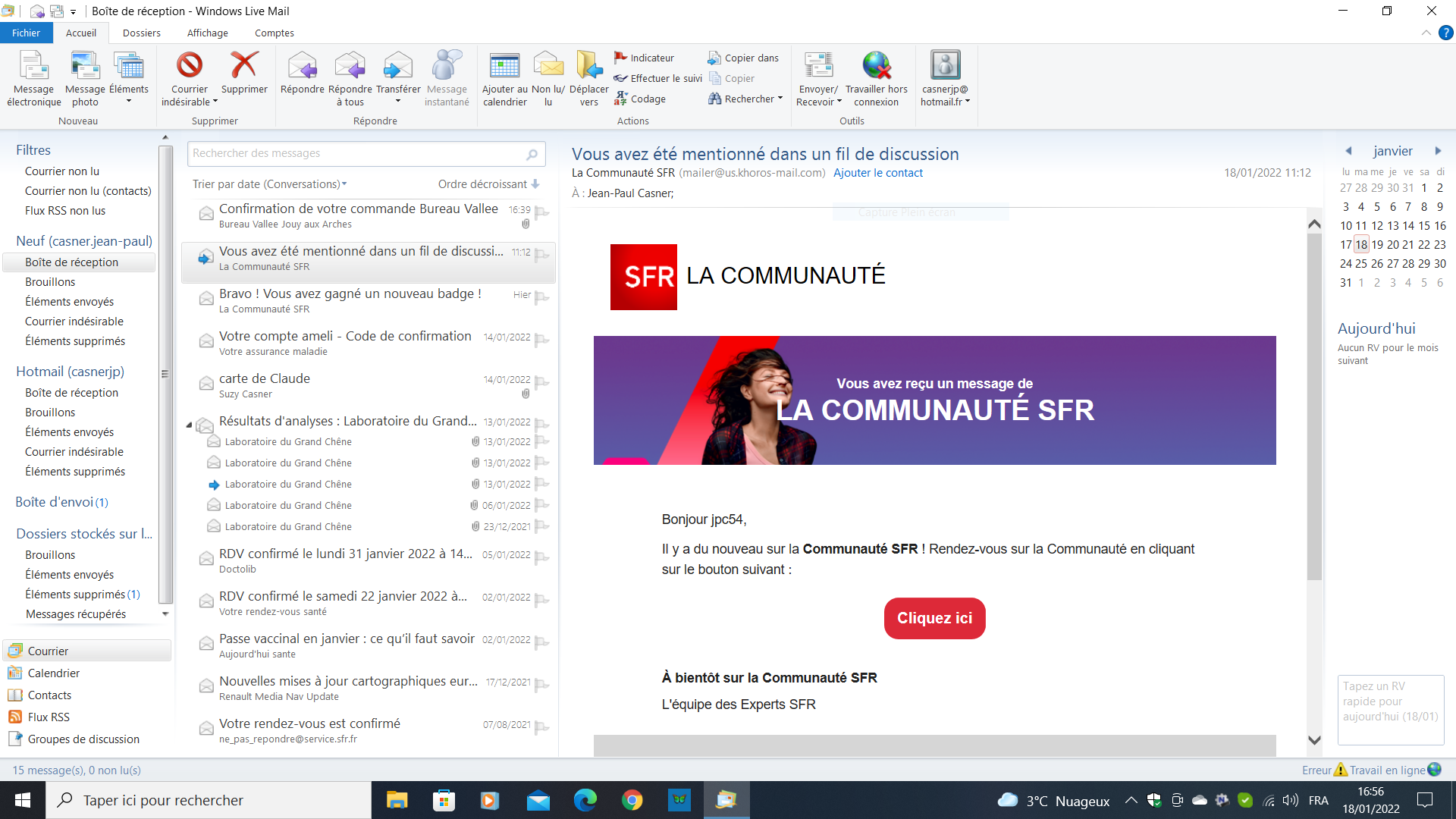
Task: Open new Message électronique
Action: [x=33, y=67]
